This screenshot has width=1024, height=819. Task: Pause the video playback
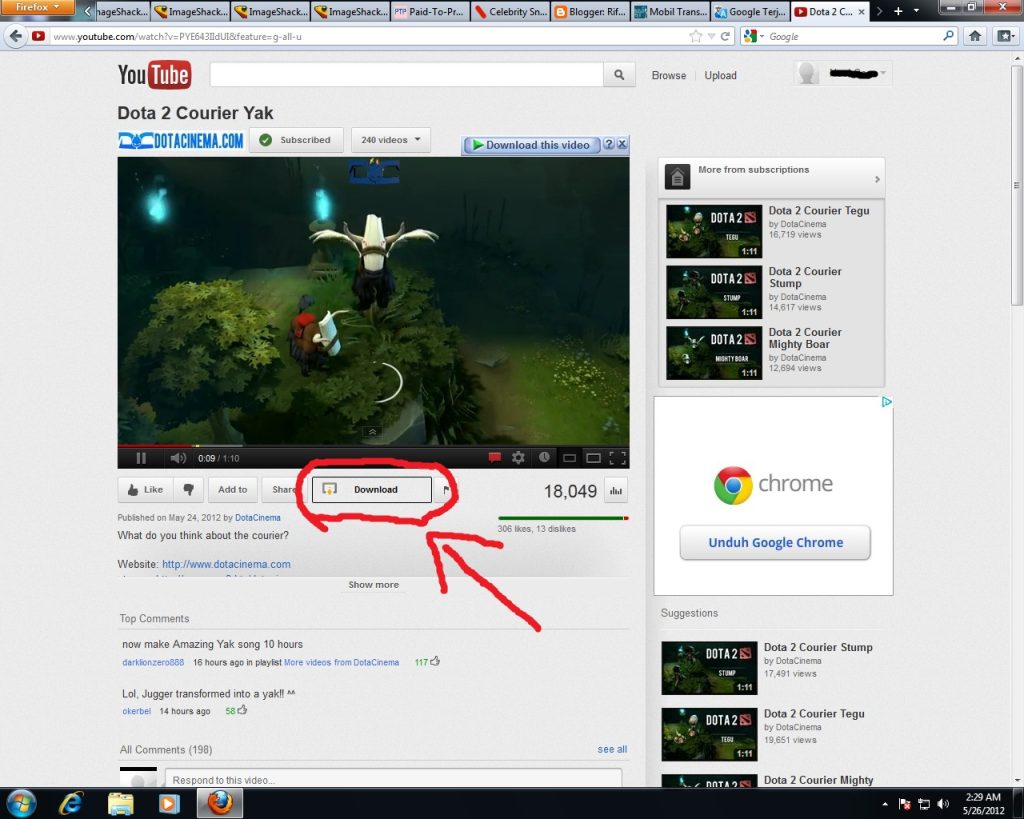pyautogui.click(x=140, y=458)
